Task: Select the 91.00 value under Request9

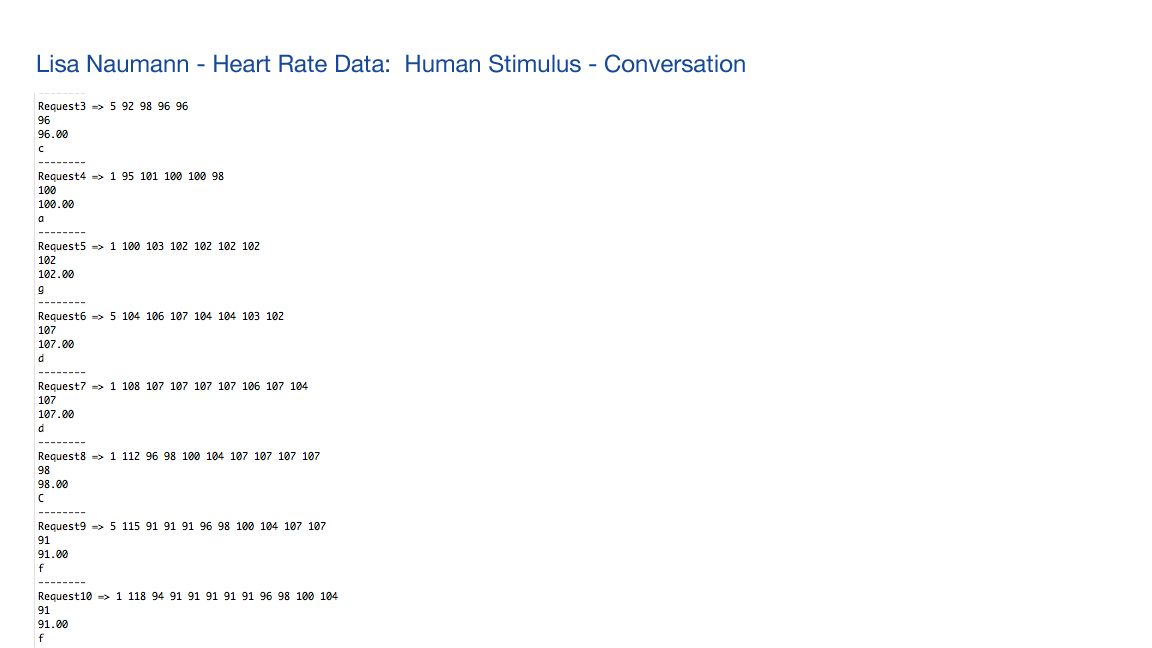Action: click(53, 554)
